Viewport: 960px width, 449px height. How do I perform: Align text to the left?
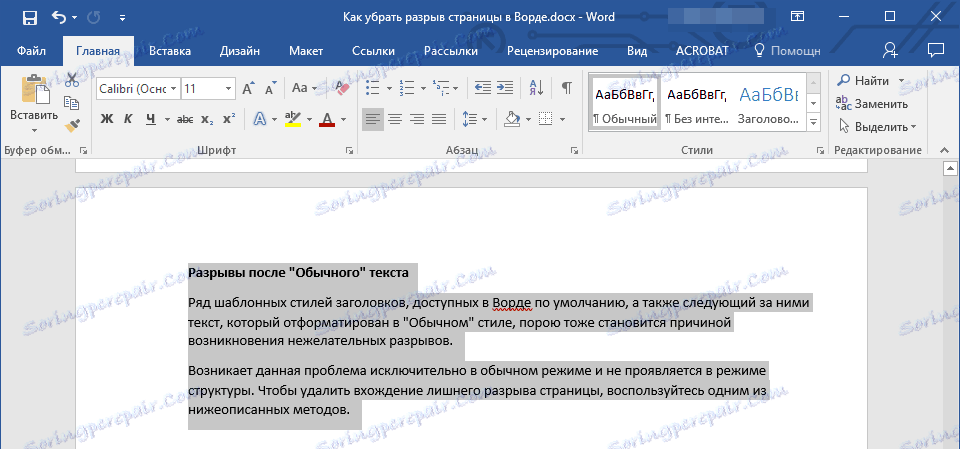click(x=373, y=119)
